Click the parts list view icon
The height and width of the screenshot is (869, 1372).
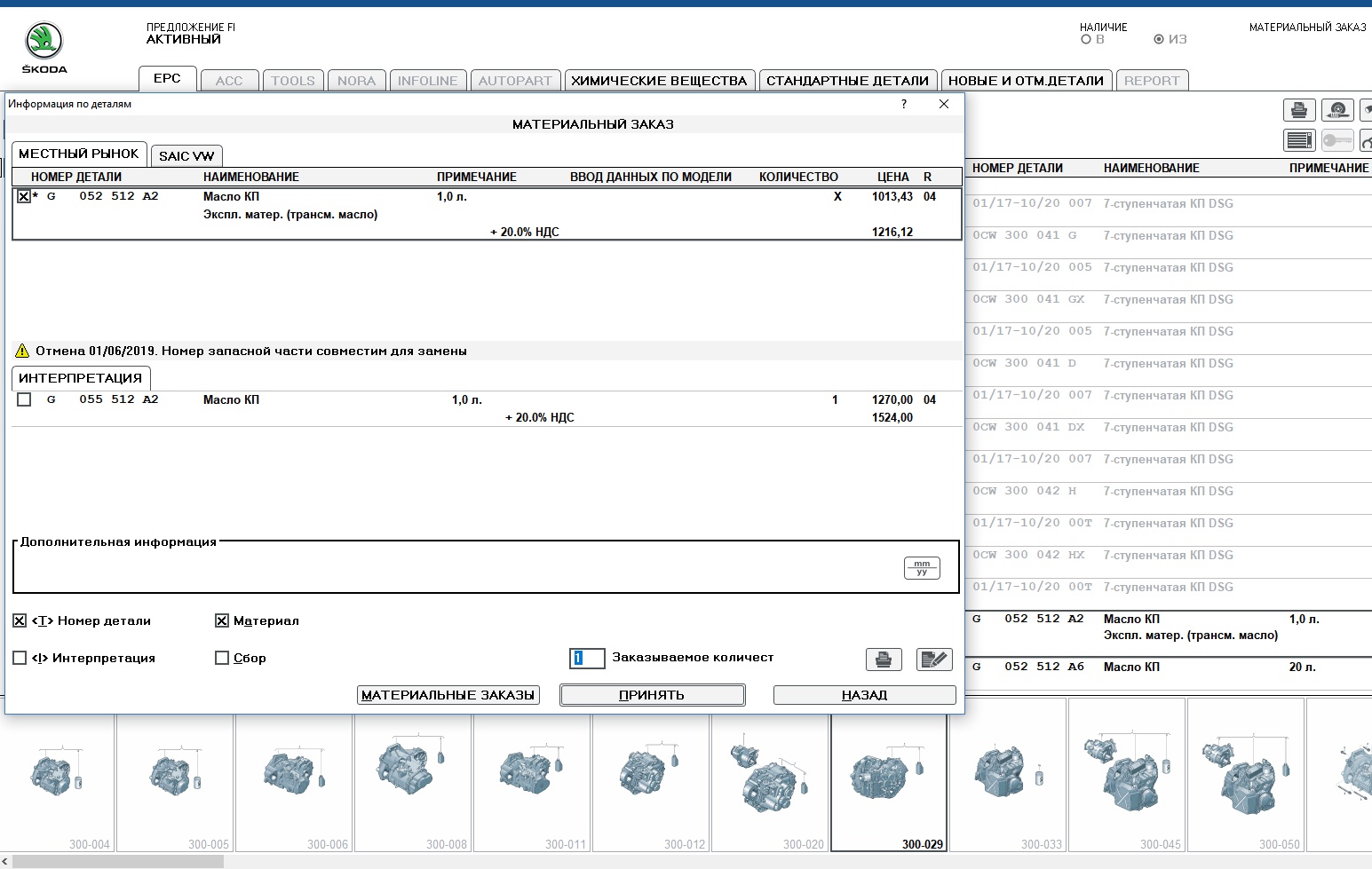pyautogui.click(x=1298, y=140)
